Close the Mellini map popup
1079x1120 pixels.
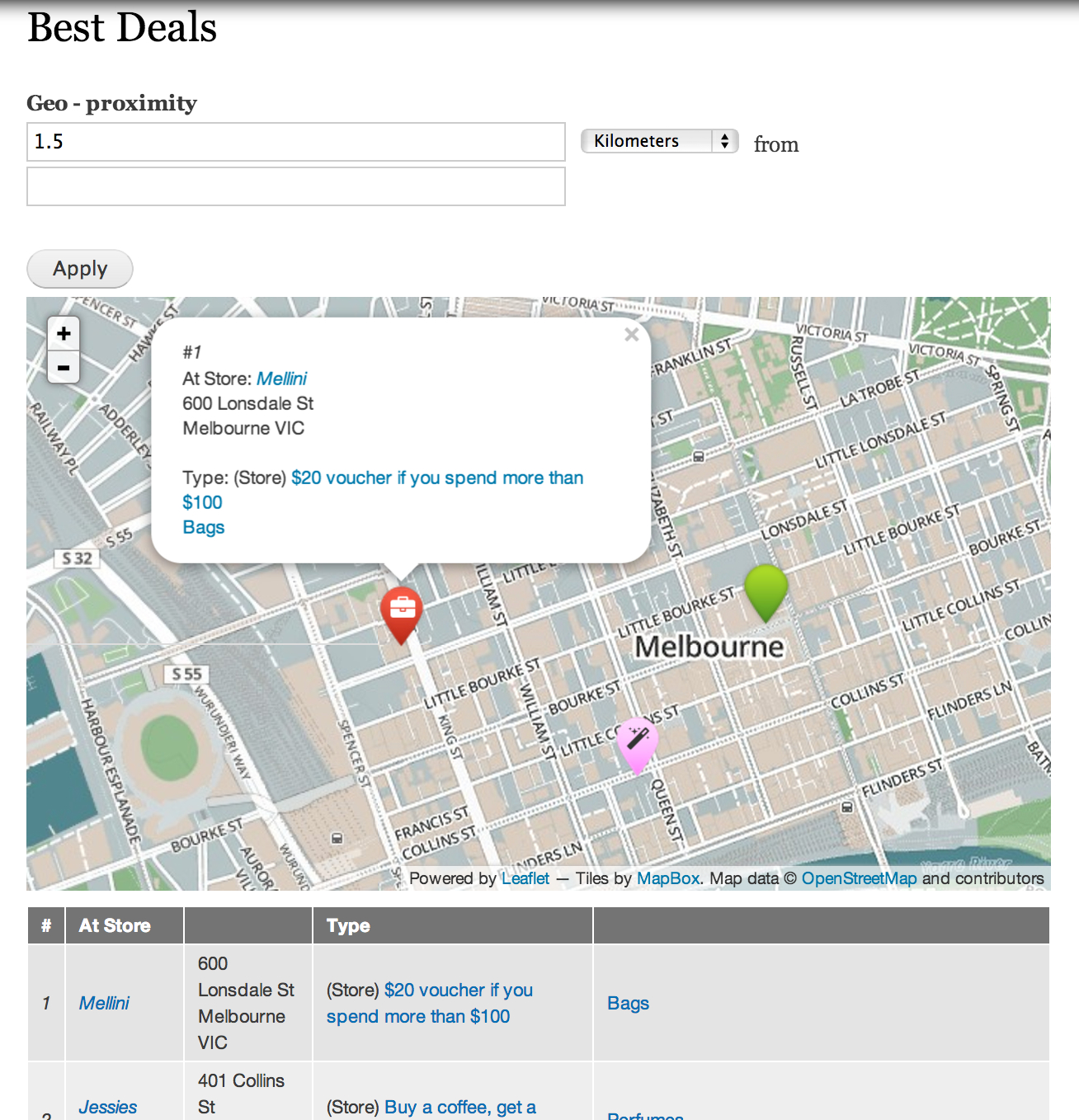point(631,334)
